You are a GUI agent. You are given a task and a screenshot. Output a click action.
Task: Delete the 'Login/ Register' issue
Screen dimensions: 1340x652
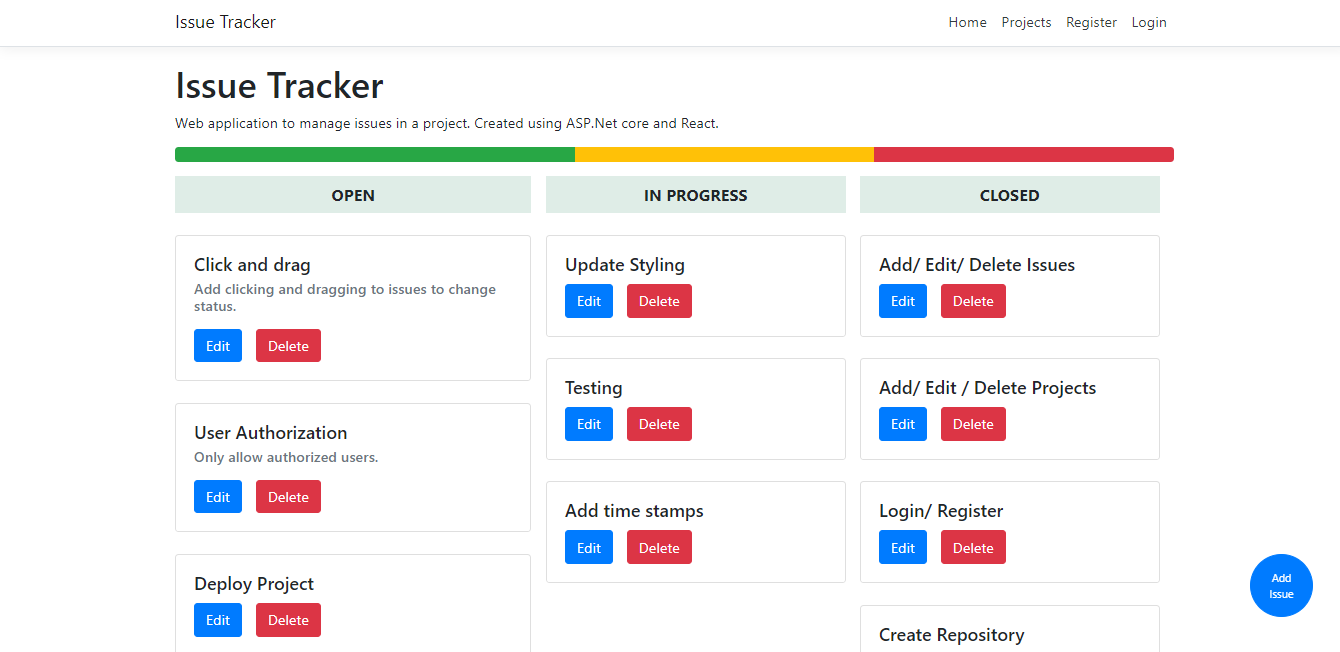tap(973, 547)
